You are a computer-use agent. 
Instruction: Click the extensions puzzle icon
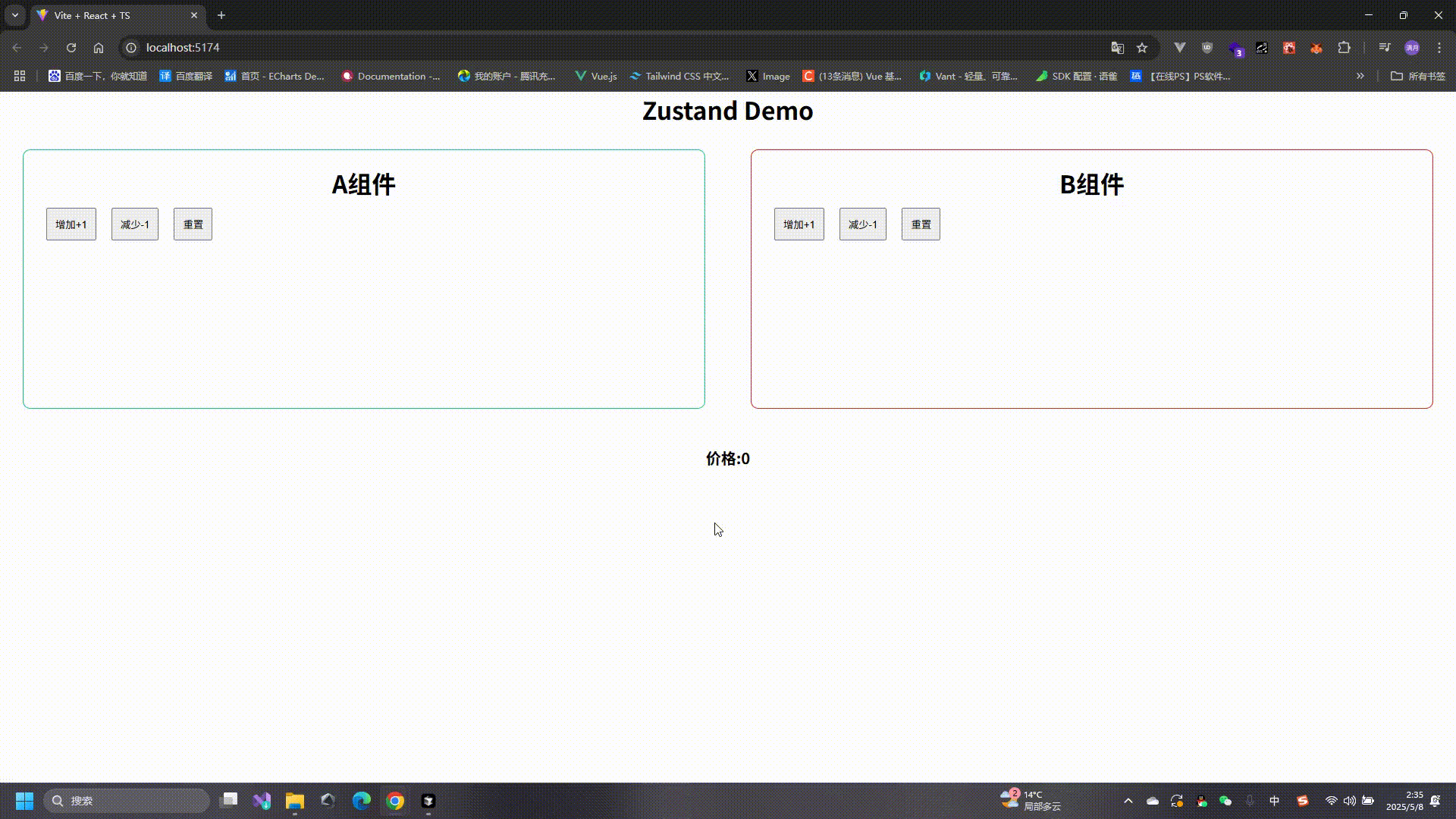pyautogui.click(x=1345, y=47)
